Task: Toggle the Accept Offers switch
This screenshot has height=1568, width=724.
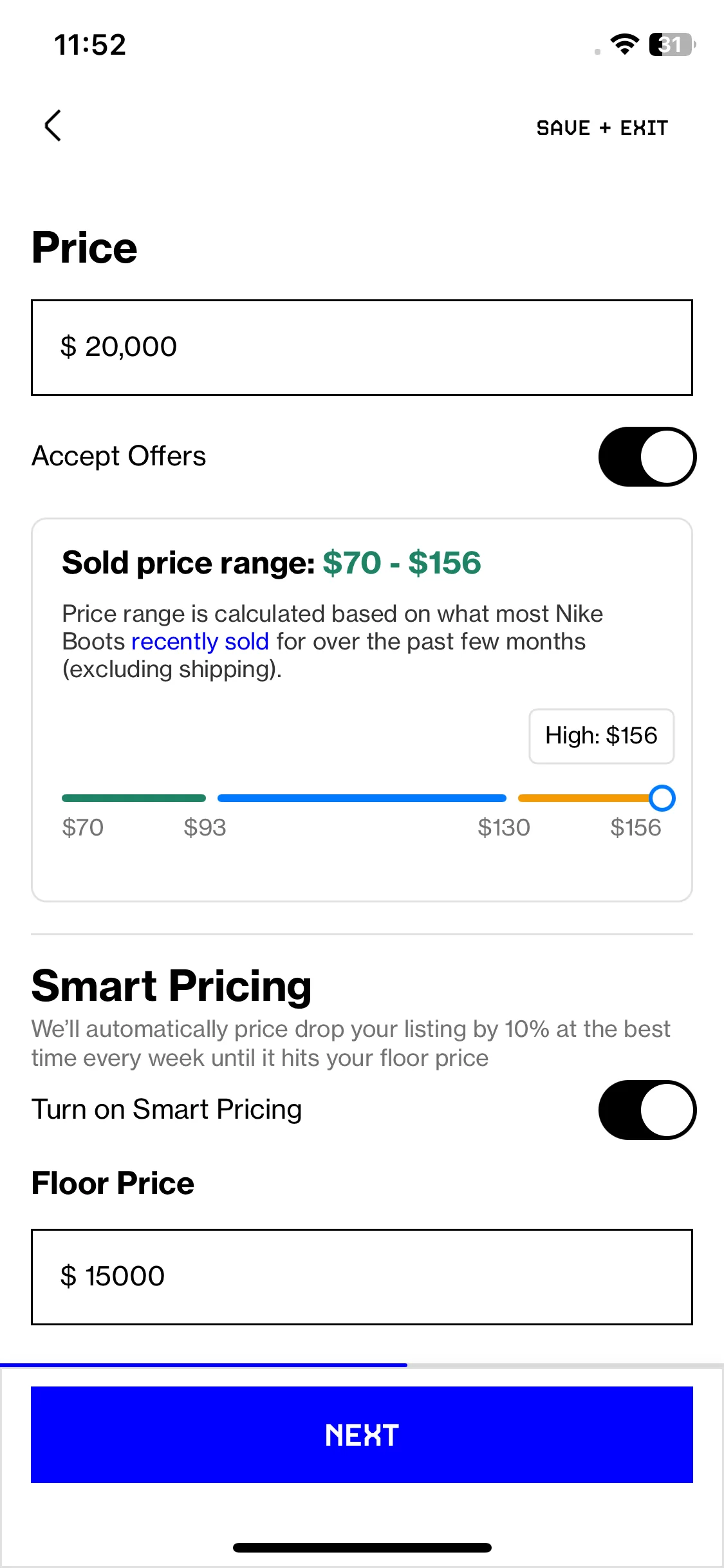Action: [x=647, y=456]
